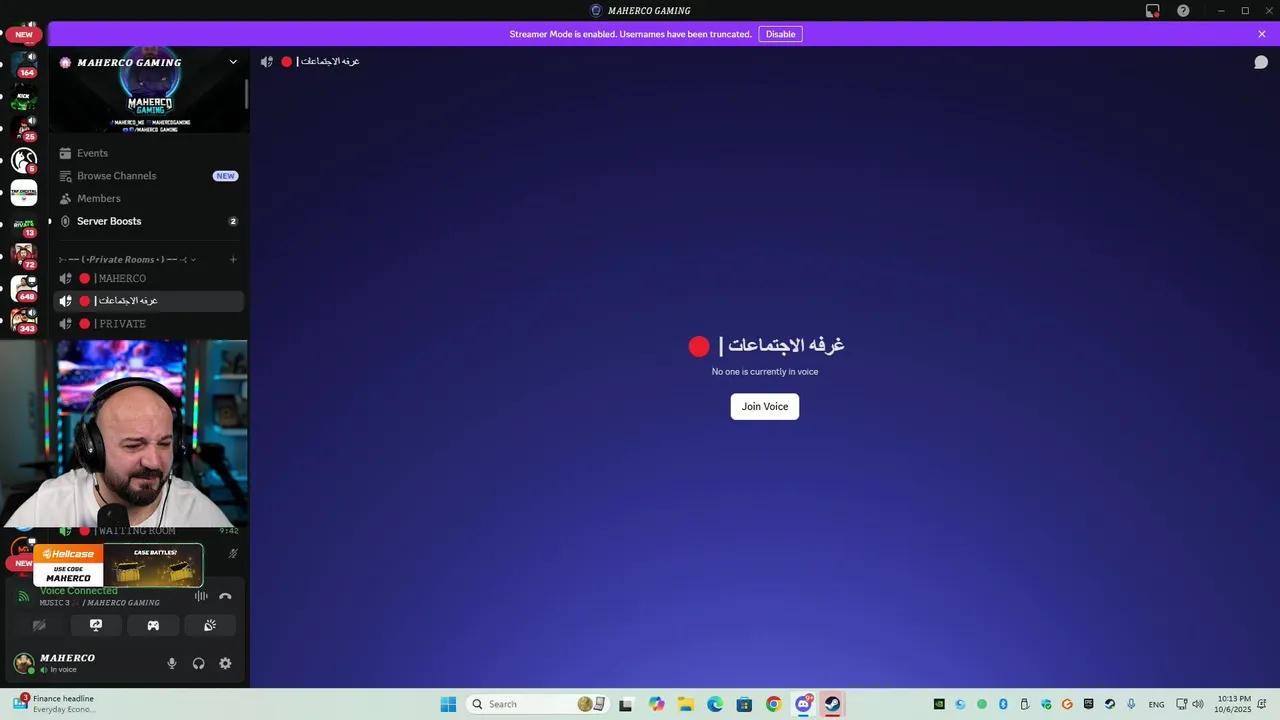Open User Settings gear
The image size is (1280, 720).
click(x=225, y=663)
